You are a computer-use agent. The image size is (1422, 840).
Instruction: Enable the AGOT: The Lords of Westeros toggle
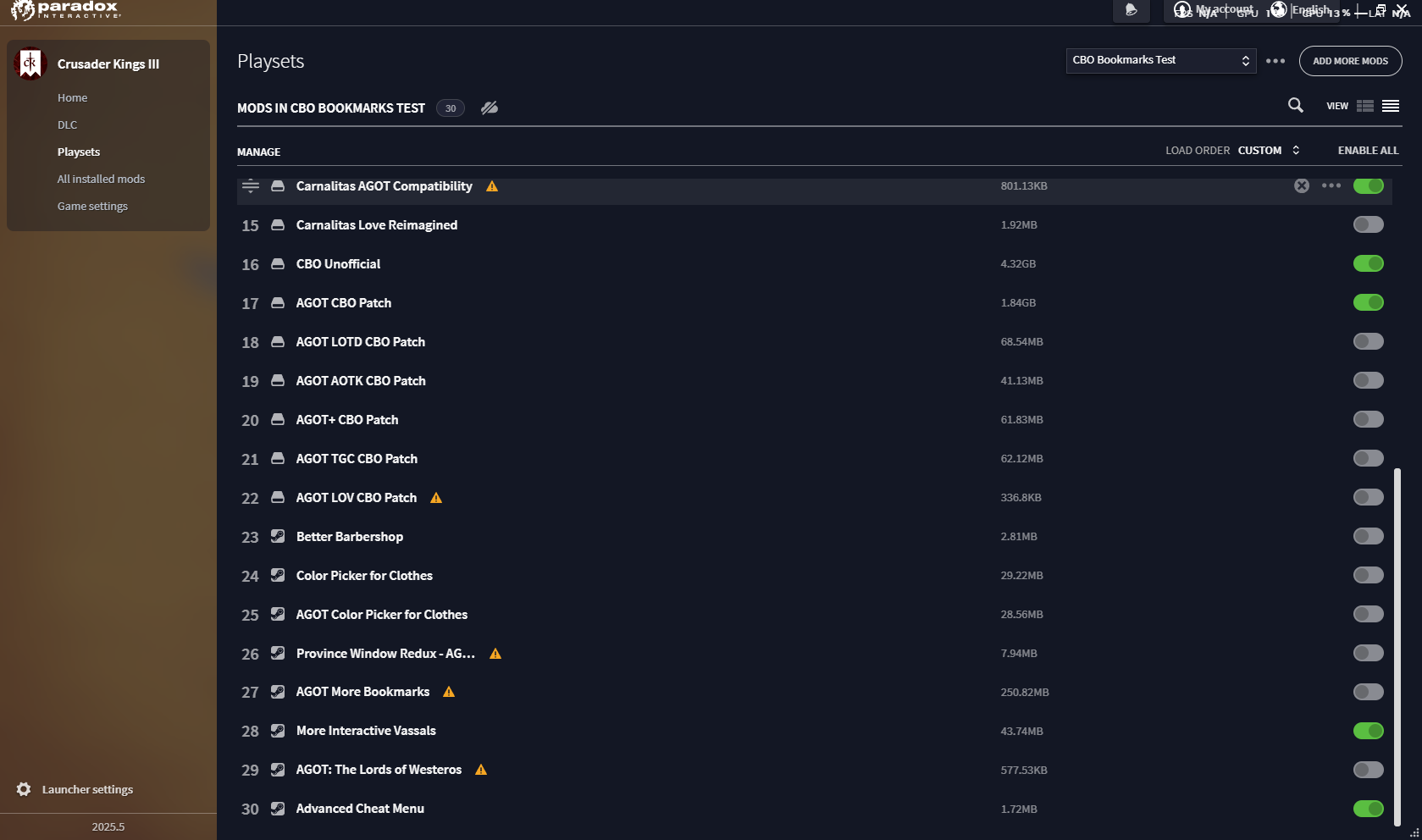1368,770
